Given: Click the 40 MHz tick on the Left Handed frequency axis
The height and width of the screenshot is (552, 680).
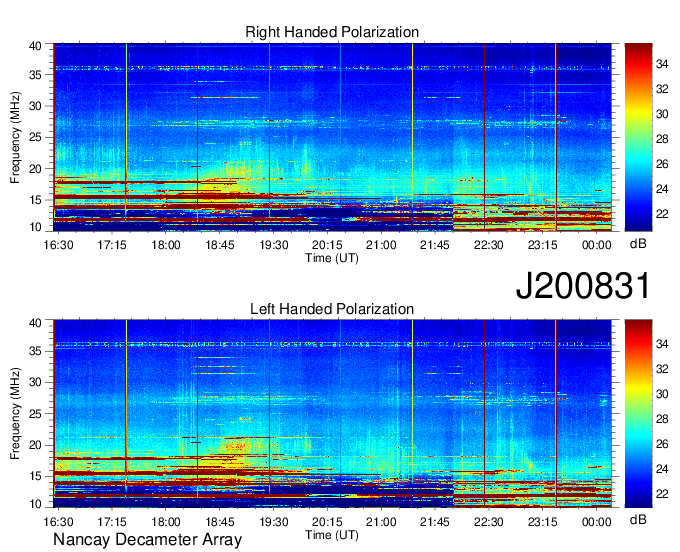Looking at the screenshot, I should pos(35,322).
